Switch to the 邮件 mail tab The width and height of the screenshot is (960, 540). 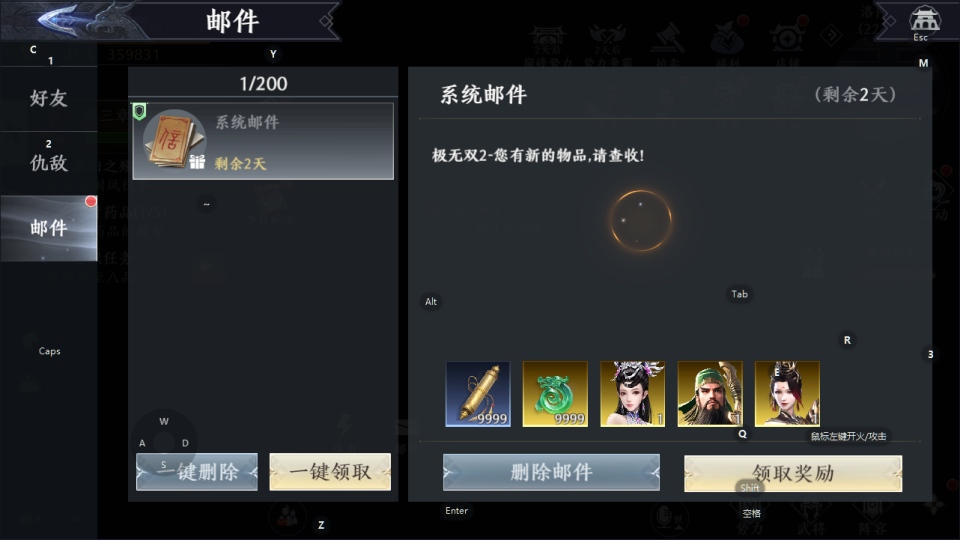pos(49,228)
